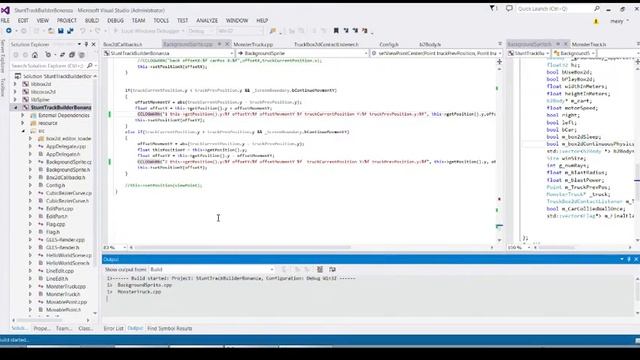The width and height of the screenshot is (640, 360).
Task: Switch to MonsterTruck.h tab in right pane
Action: coord(589,44)
